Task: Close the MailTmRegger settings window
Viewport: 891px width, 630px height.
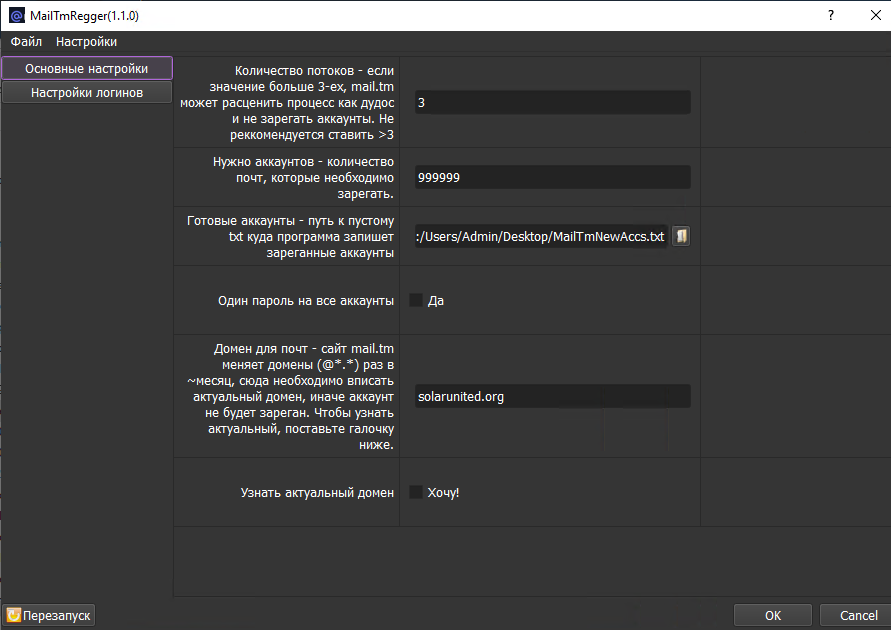Action: (x=876, y=15)
